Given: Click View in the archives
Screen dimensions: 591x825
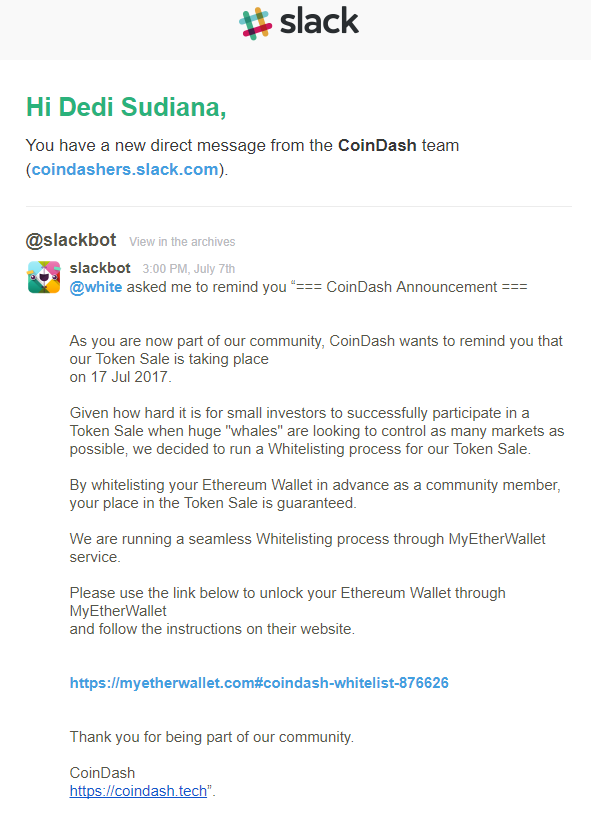Looking at the screenshot, I should [x=182, y=242].
